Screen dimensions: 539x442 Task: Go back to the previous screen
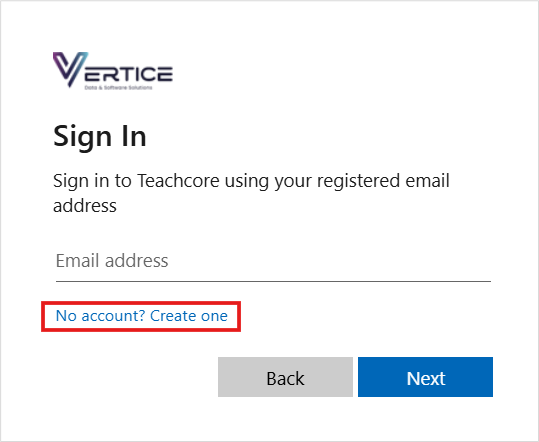(x=285, y=377)
